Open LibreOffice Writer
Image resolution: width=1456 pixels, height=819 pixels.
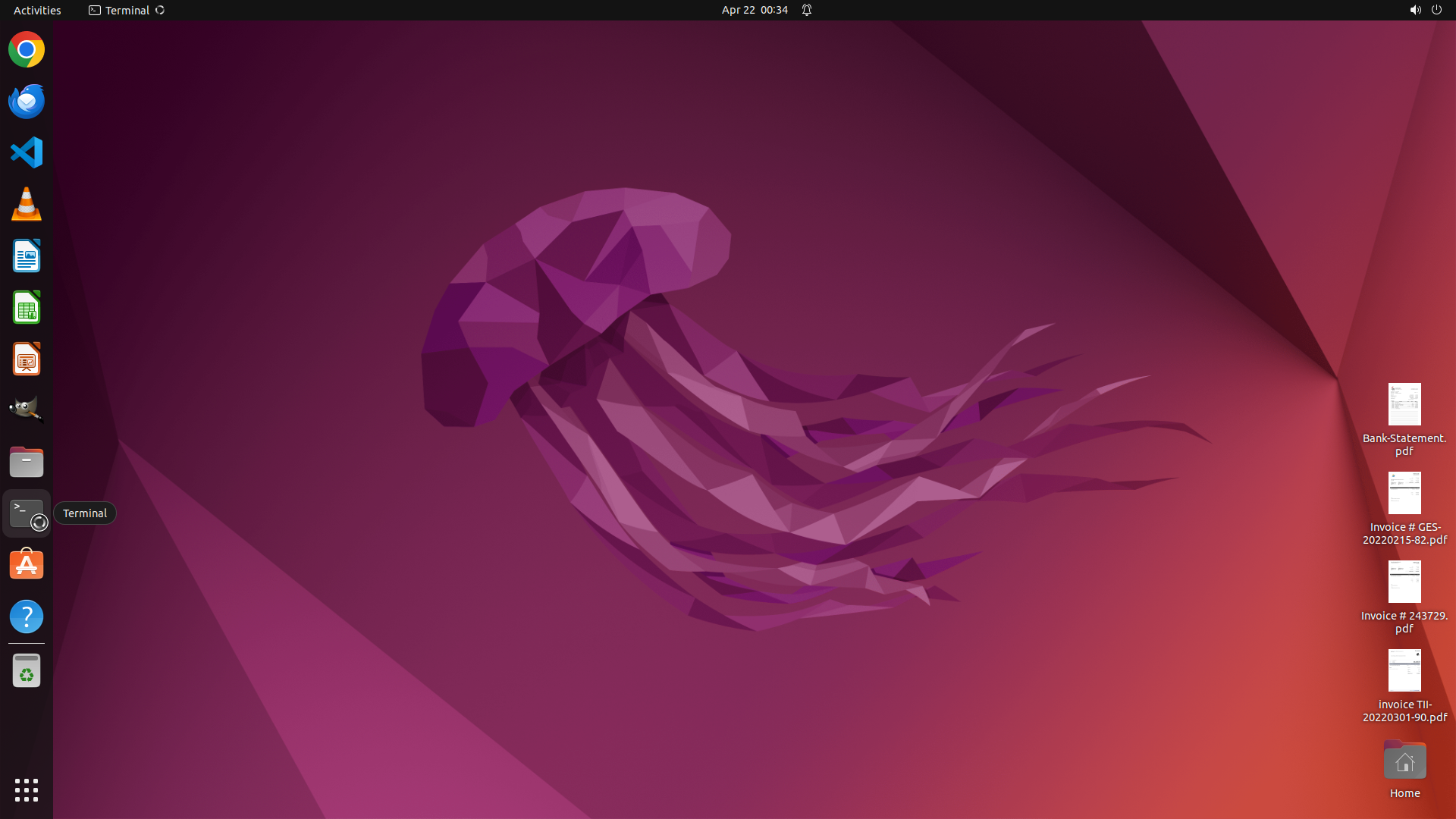click(x=27, y=256)
